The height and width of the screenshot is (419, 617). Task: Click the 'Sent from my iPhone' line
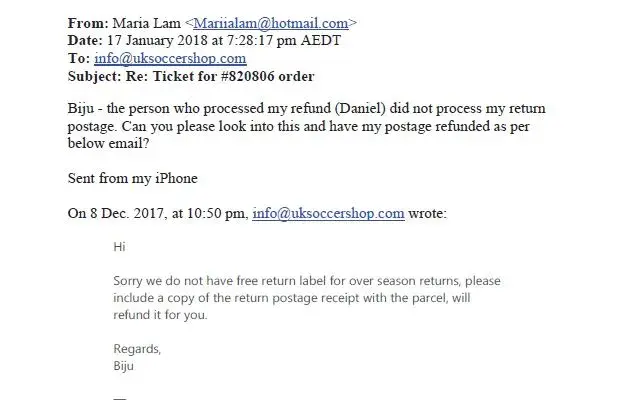click(x=134, y=178)
